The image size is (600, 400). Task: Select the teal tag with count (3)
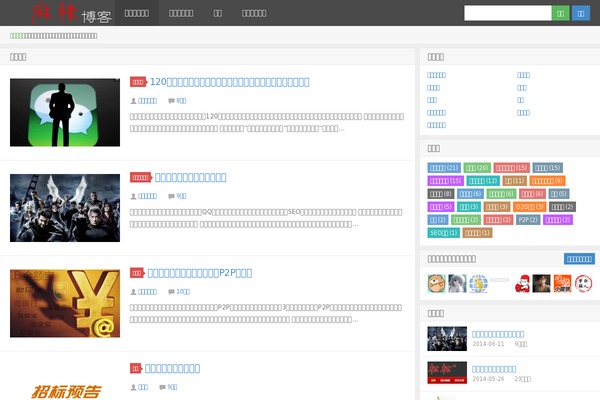tap(469, 207)
